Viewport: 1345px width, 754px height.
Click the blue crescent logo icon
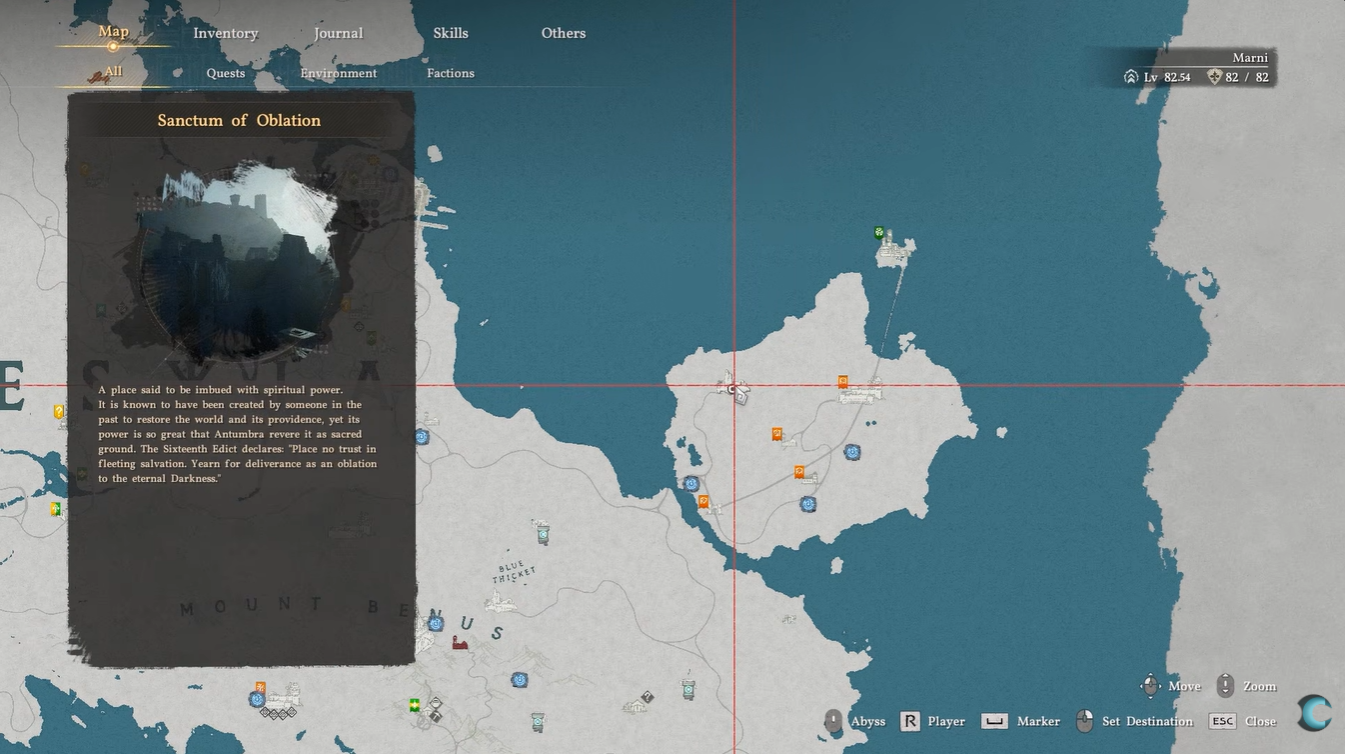1314,713
